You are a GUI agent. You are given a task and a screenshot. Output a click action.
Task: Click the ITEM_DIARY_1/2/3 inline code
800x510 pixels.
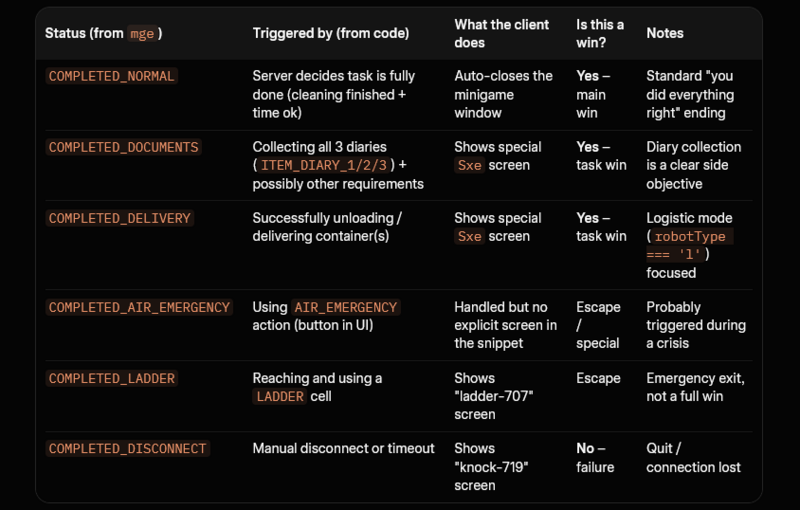tap(324, 165)
